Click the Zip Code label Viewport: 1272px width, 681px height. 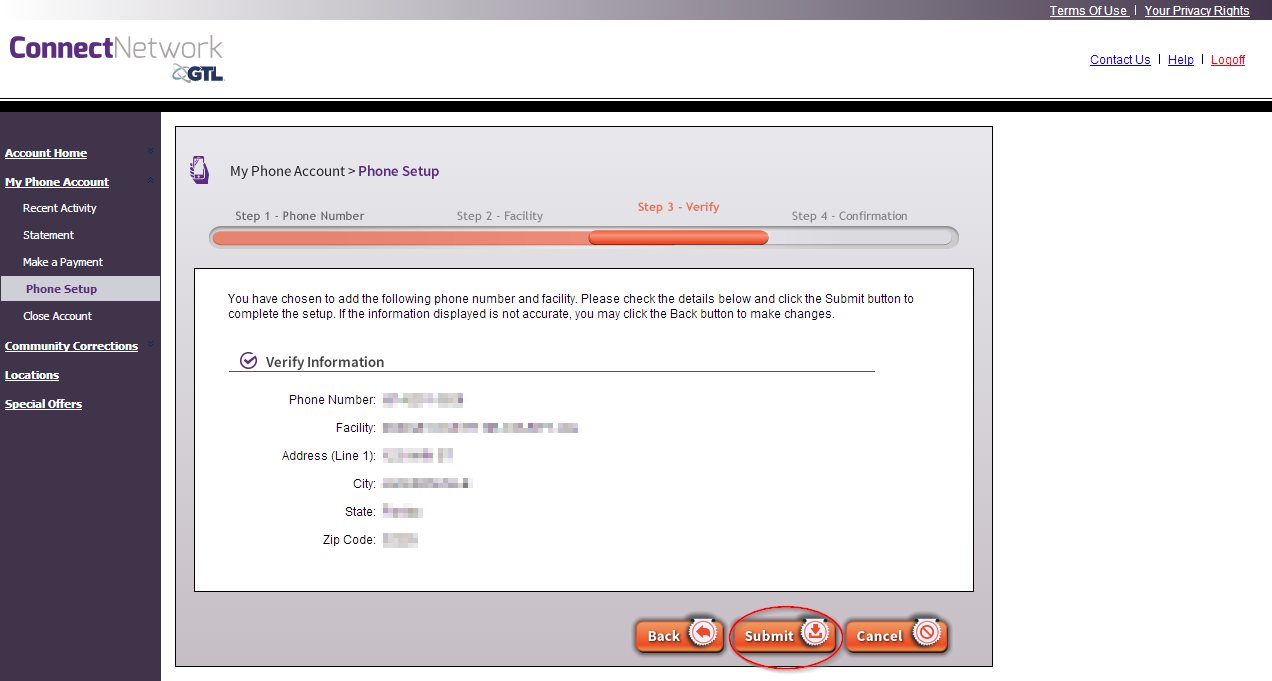[x=350, y=540]
